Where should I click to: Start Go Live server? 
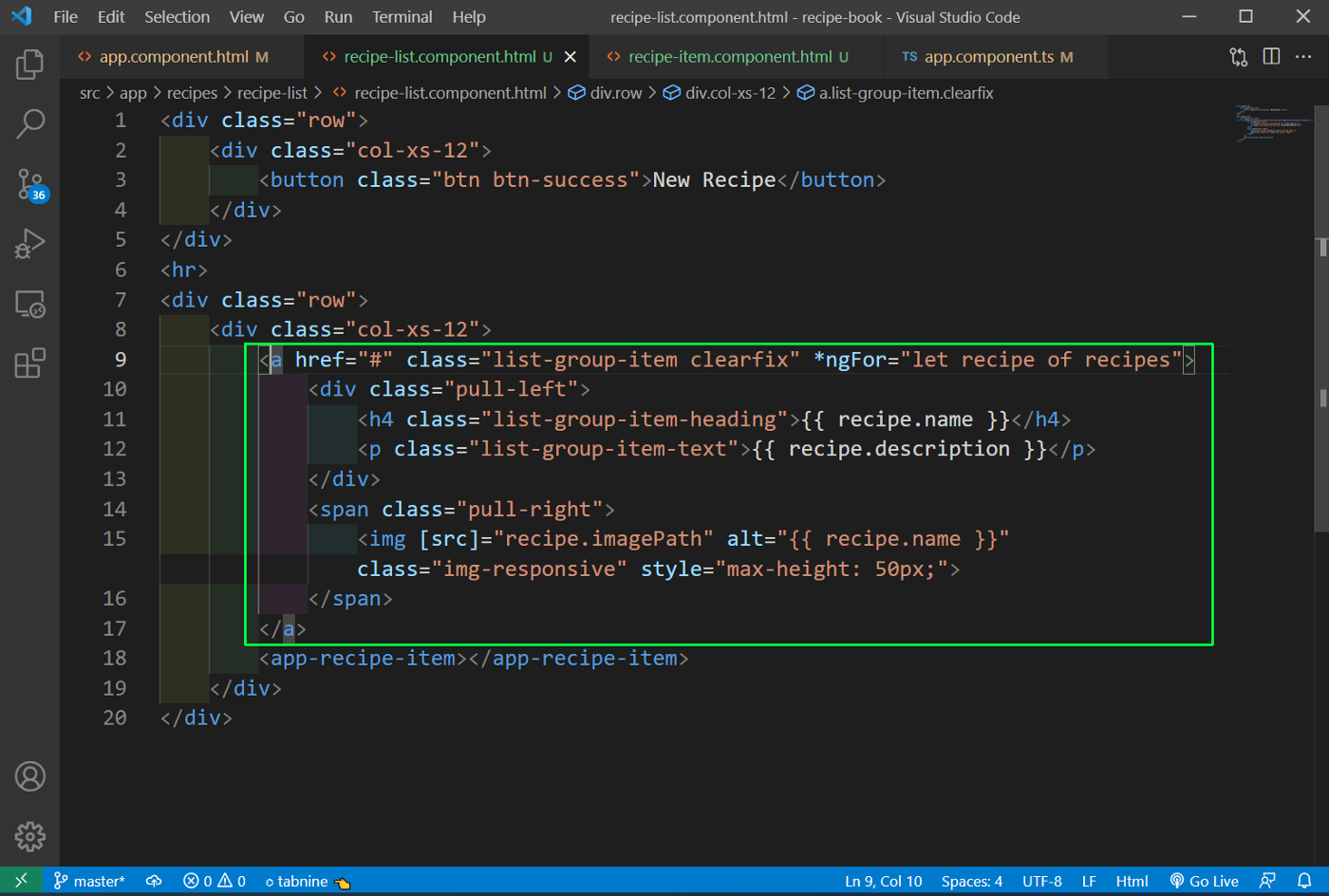coord(1204,881)
